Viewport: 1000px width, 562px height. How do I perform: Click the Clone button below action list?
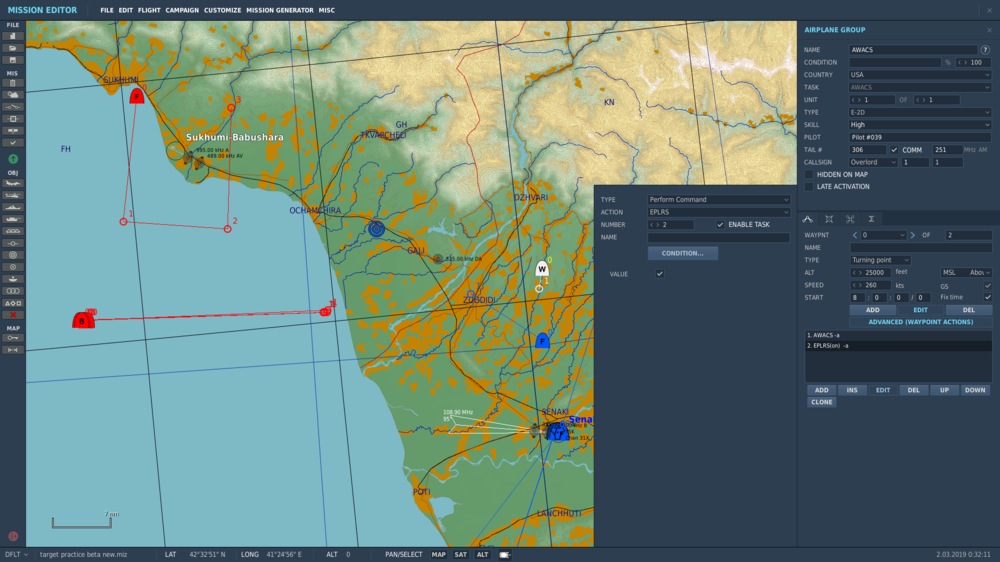(821, 402)
